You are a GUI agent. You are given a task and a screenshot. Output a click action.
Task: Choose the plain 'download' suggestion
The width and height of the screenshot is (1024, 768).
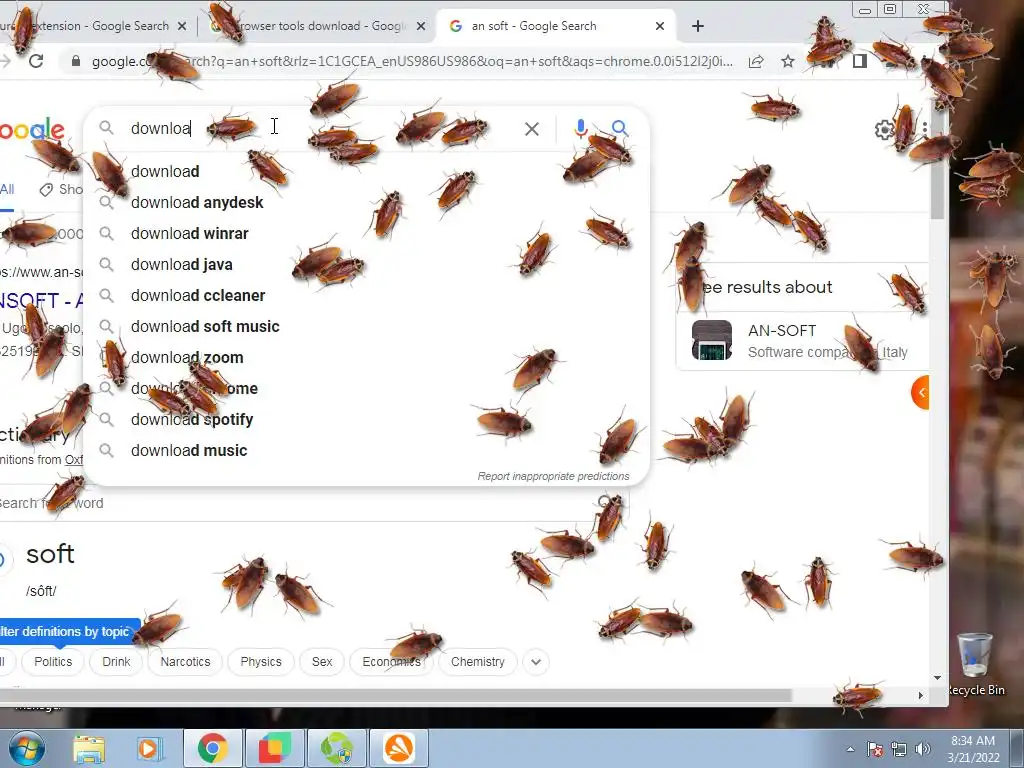366,171
